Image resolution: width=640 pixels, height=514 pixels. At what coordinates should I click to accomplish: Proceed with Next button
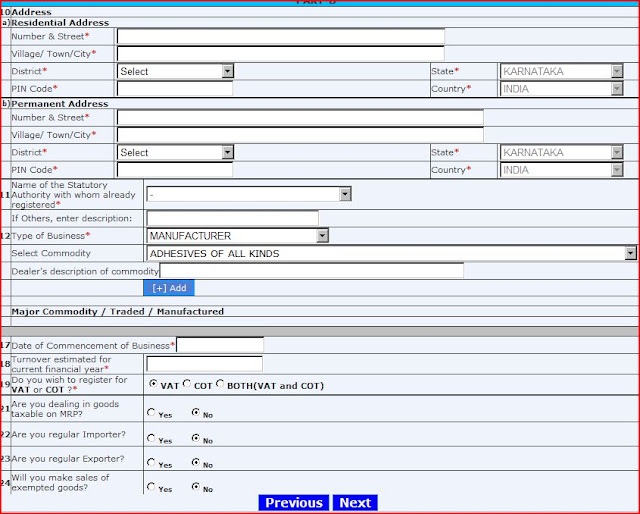355,503
